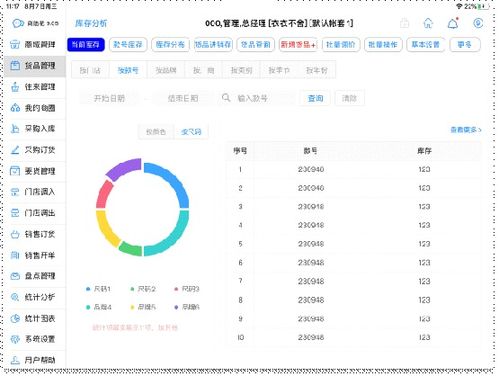The image size is (499, 376).
Task: Open 销售订货 basket icon in sidebar
Action: [15, 234]
